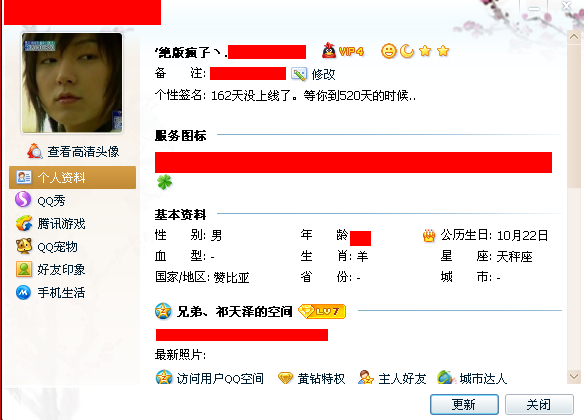Click the green four-leaf clover service icon
The image size is (584, 420).
164,182
